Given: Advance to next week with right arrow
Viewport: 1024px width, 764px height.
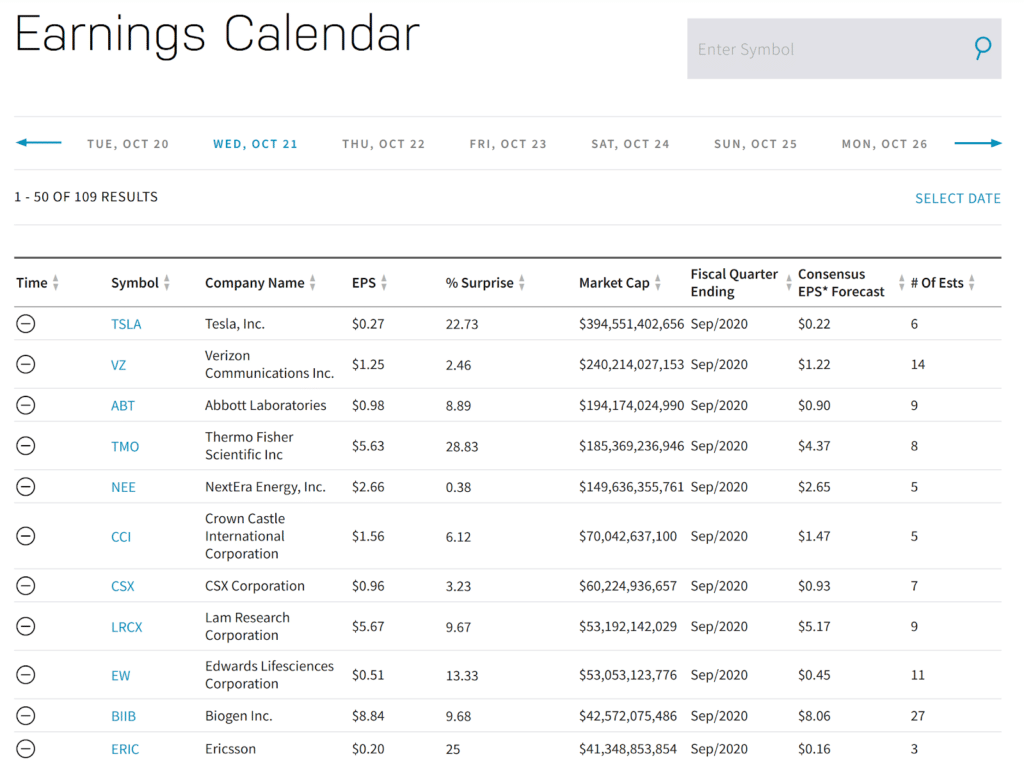Looking at the screenshot, I should point(978,143).
